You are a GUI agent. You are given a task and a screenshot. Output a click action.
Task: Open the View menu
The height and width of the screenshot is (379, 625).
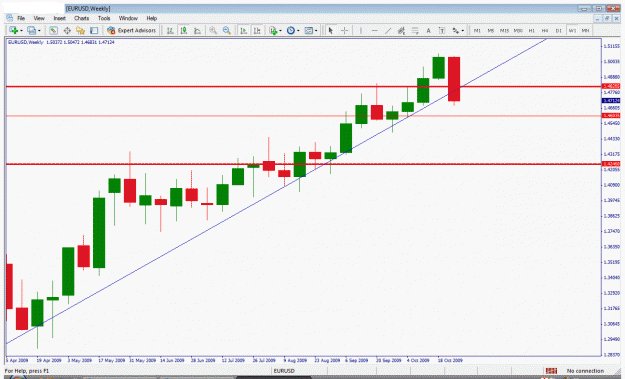(39, 18)
